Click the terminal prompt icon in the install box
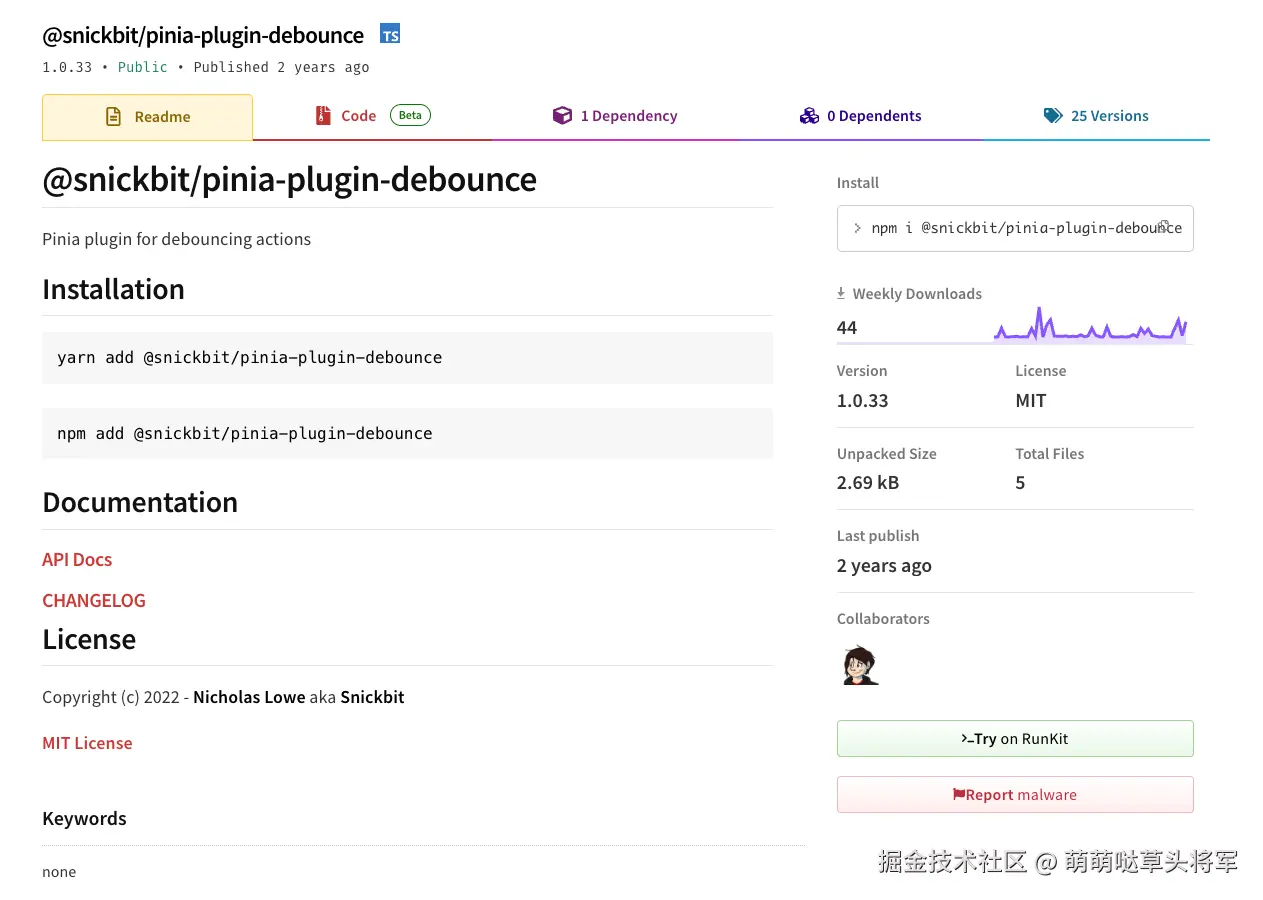1263x900 pixels. (858, 228)
